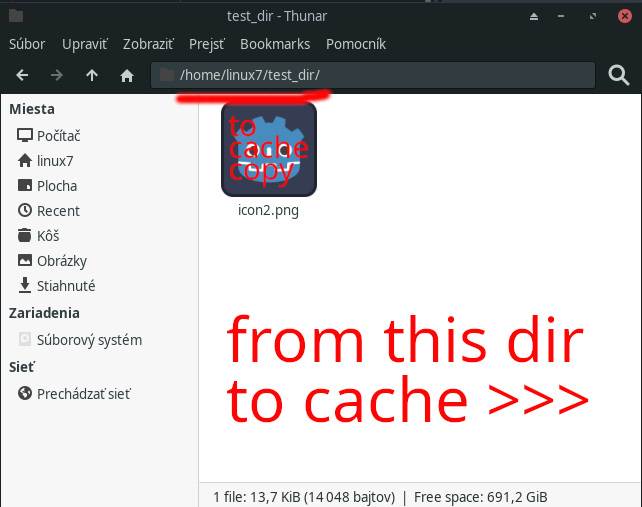The image size is (642, 507).
Task: Click the eject-style title bar button
Action: (x=534, y=16)
